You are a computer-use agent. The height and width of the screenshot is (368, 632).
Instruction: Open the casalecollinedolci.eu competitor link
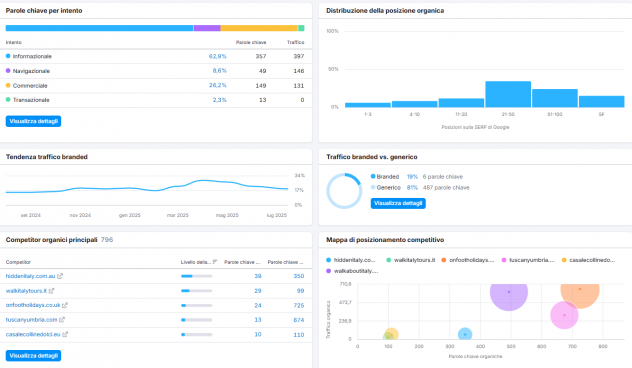(x=33, y=334)
